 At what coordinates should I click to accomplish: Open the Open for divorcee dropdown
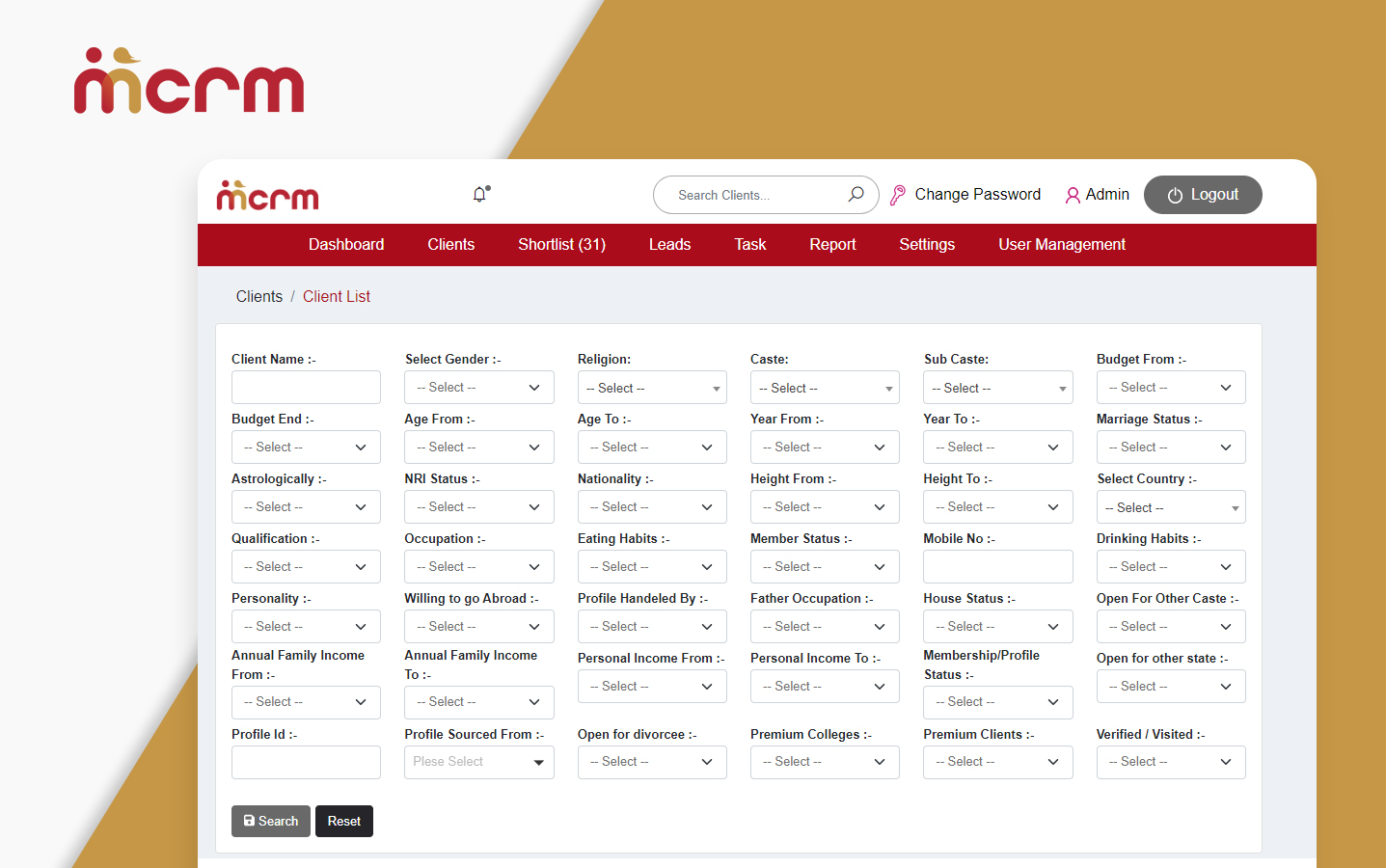coord(652,762)
